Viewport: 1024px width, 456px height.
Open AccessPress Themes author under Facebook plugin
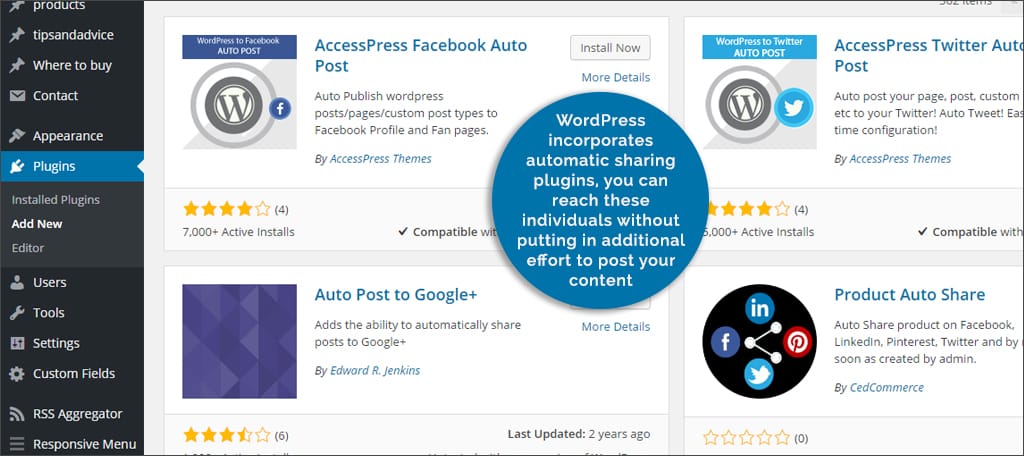point(381,159)
